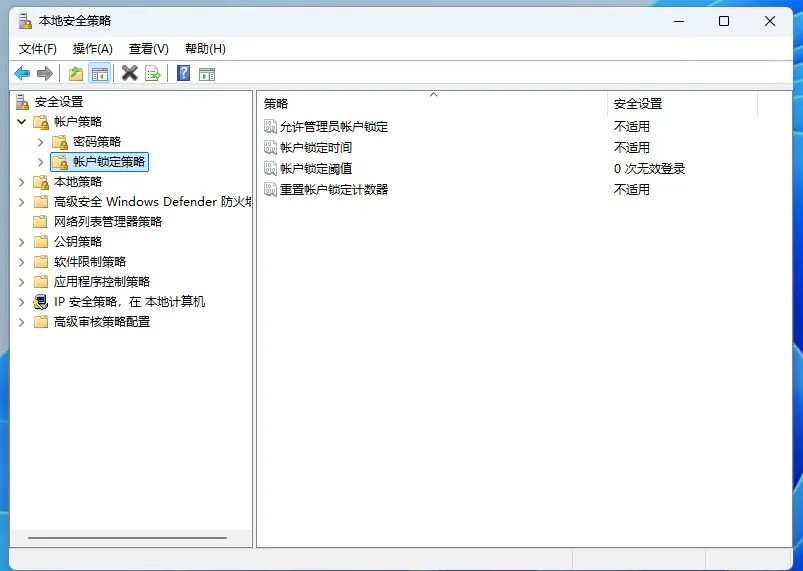Open the 操作(A) menu
803x571 pixels.
[93, 48]
